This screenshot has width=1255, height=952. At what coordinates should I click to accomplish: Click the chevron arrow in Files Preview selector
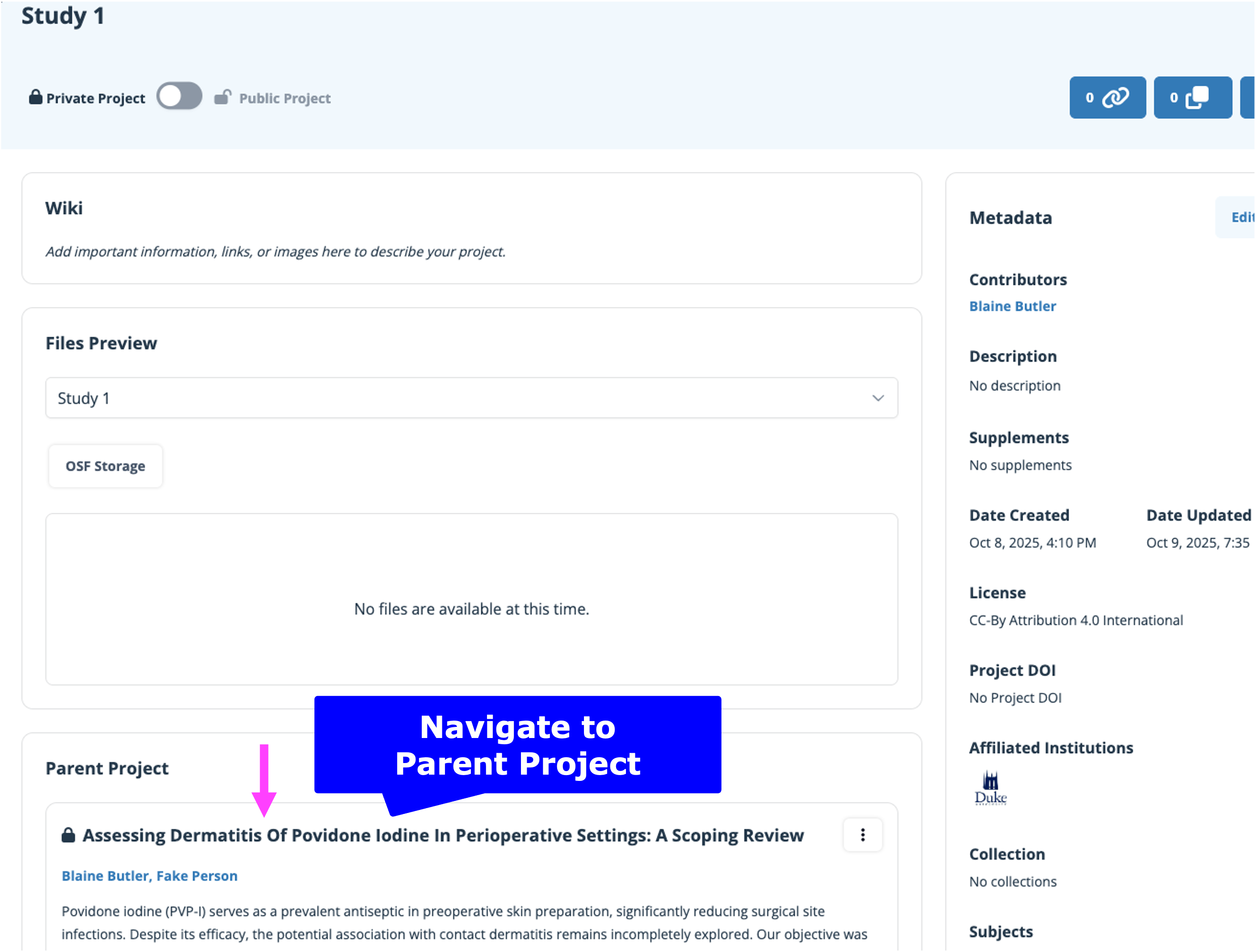[x=878, y=398]
